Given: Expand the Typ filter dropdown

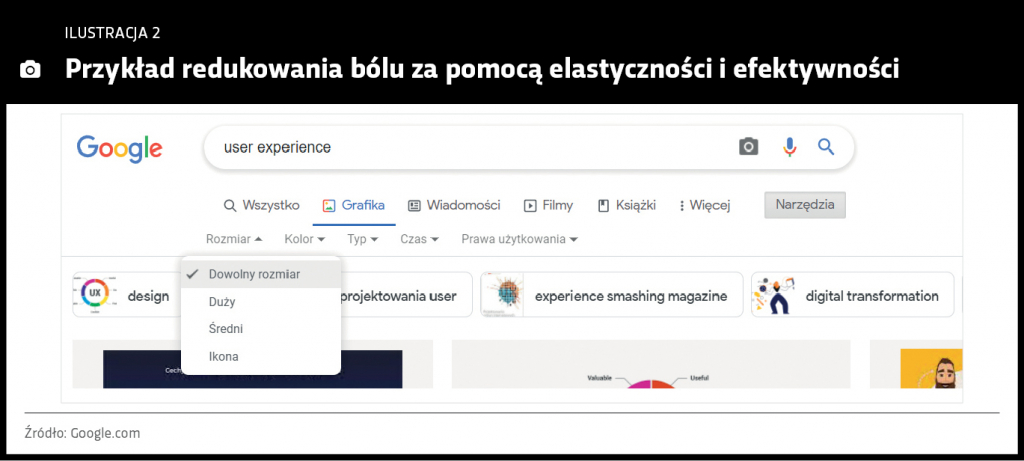Looking at the screenshot, I should [x=362, y=239].
